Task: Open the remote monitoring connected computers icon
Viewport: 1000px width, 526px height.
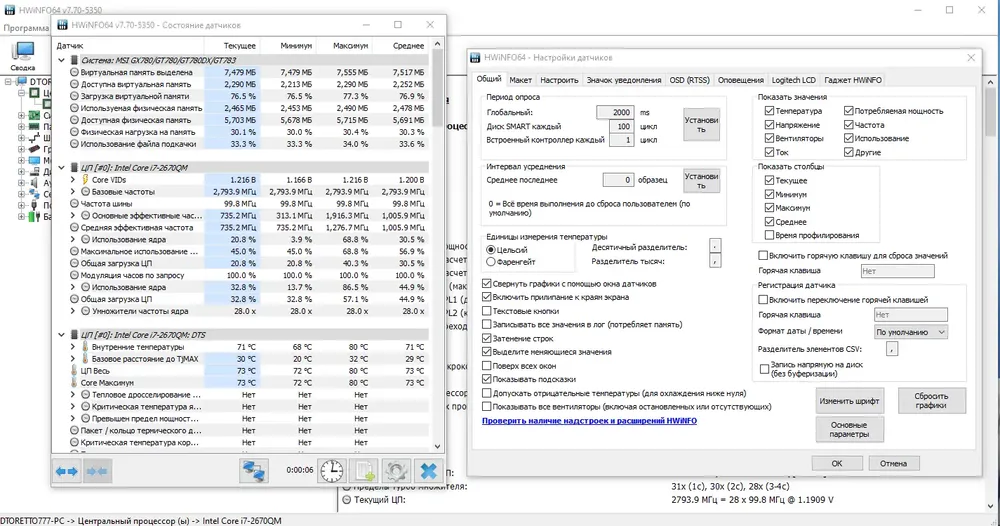Action: click(254, 471)
